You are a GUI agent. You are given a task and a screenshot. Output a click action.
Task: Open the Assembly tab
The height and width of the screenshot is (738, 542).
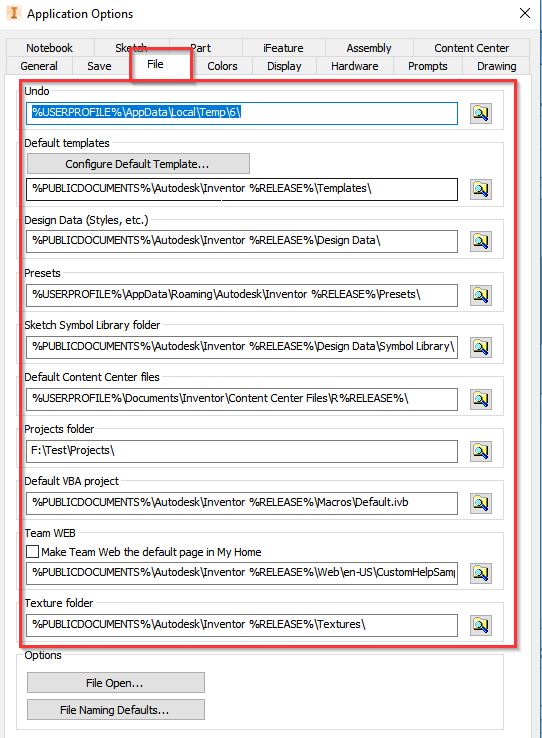tap(369, 48)
